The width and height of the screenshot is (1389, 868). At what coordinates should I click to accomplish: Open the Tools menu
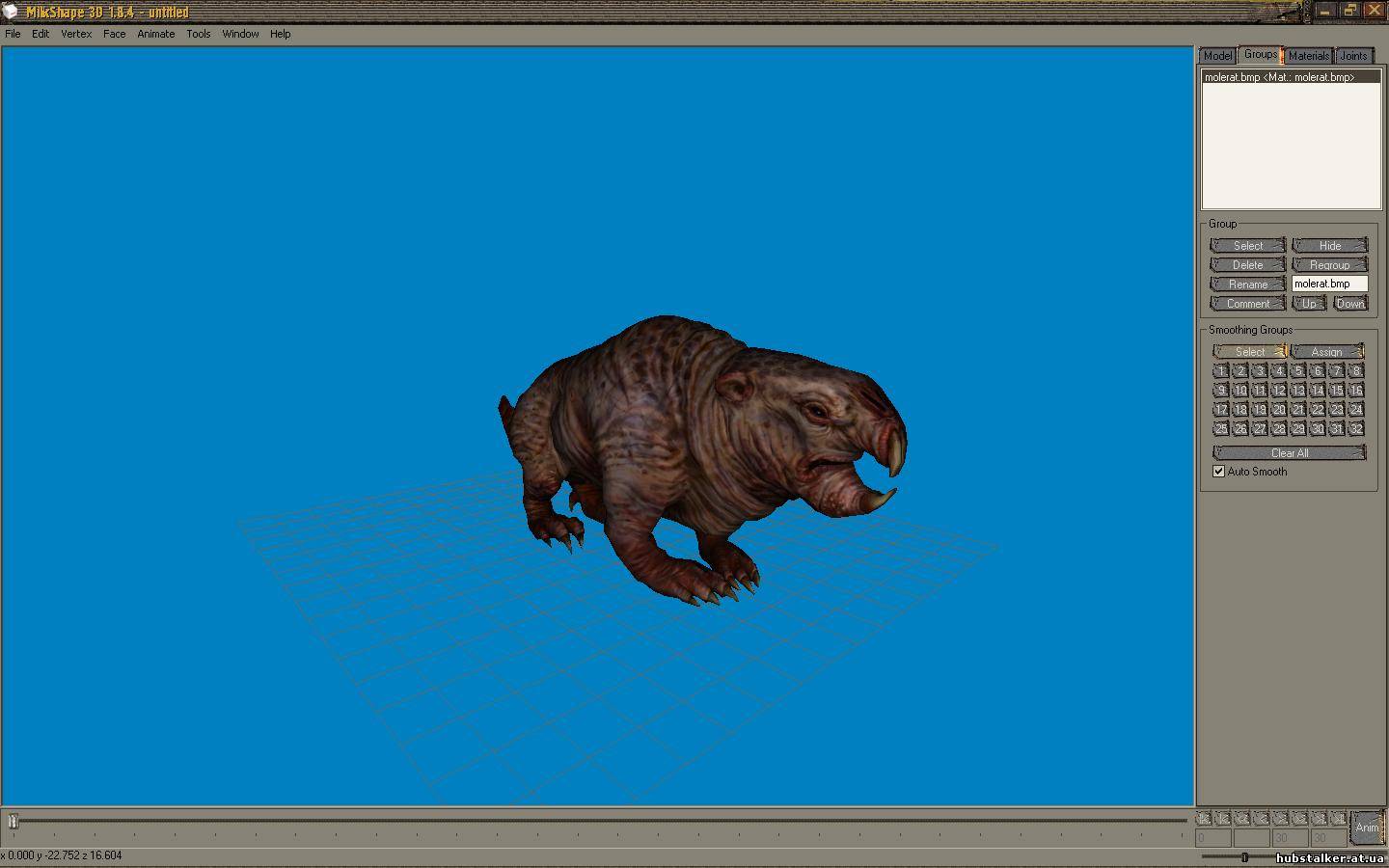click(x=199, y=34)
